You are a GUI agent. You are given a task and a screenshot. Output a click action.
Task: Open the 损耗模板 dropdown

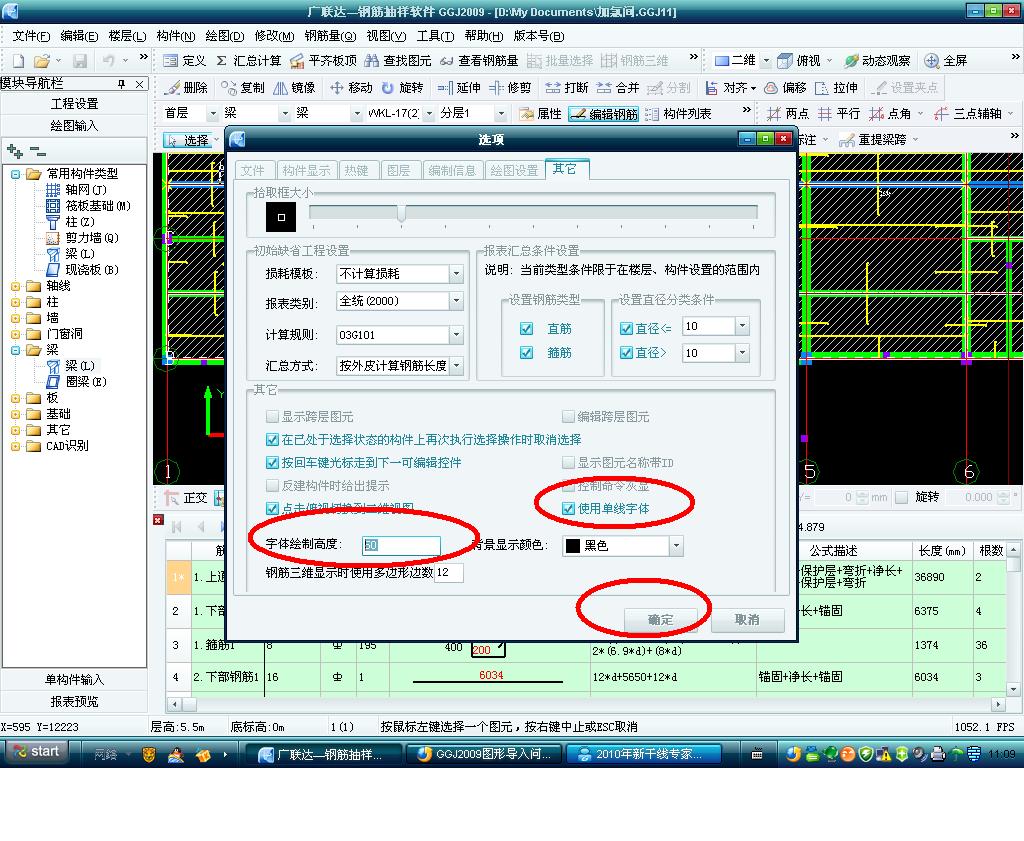coord(456,274)
